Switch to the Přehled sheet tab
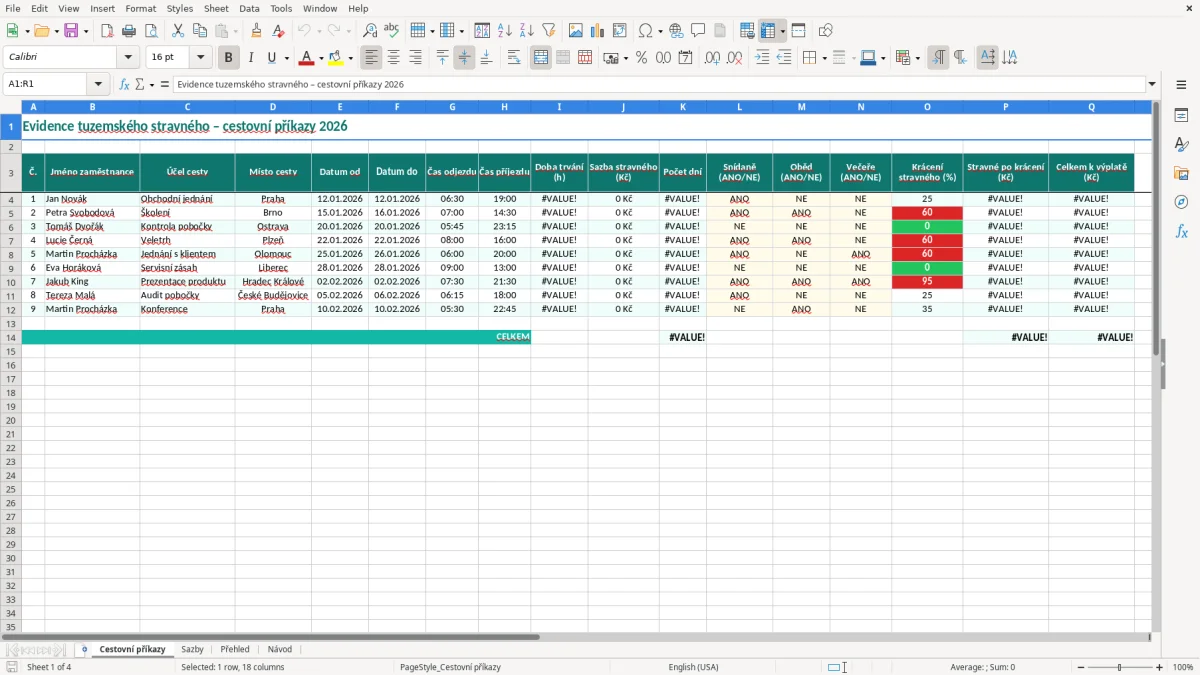 [x=235, y=649]
